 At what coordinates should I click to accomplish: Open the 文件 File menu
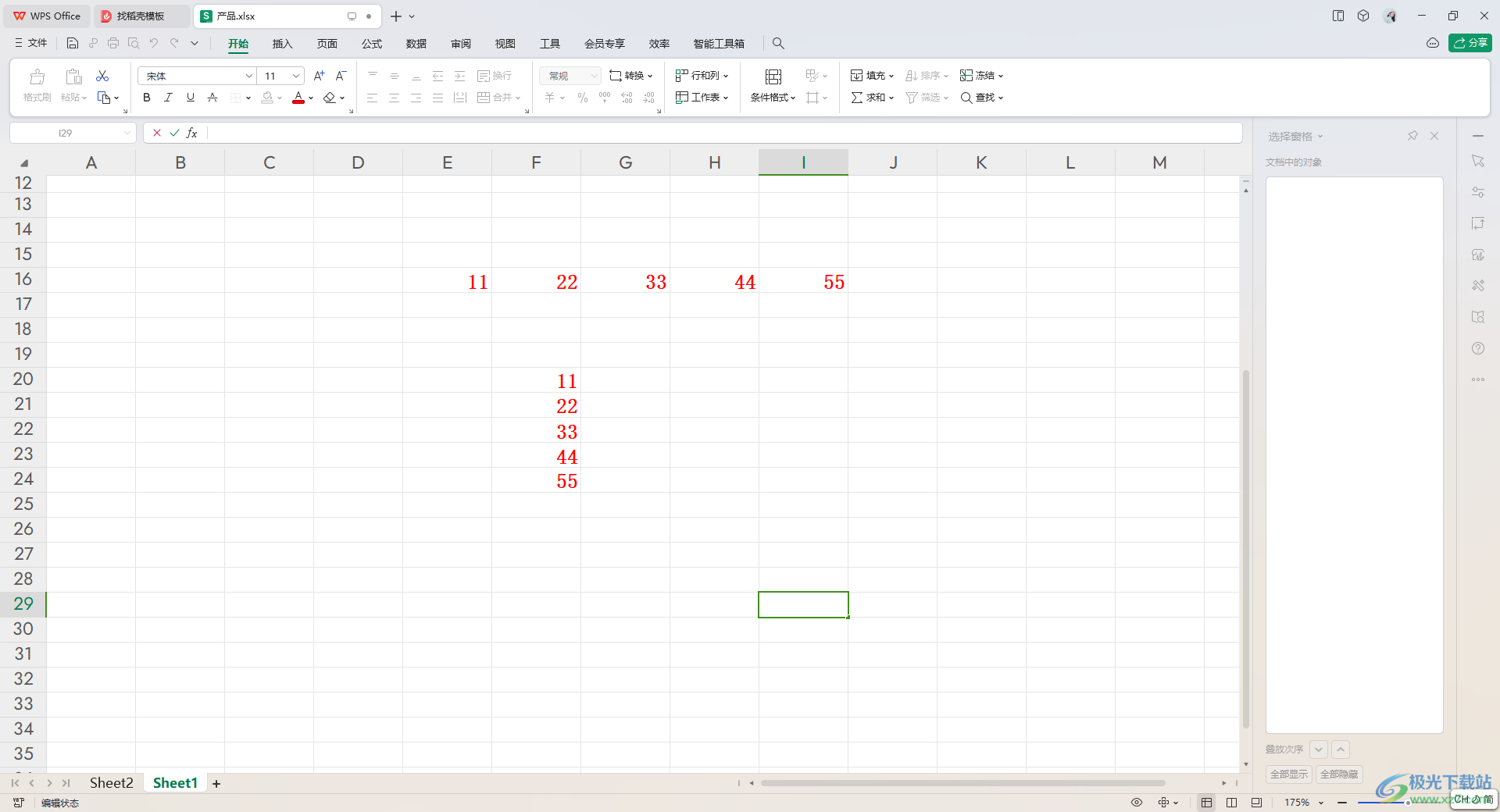[x=31, y=43]
